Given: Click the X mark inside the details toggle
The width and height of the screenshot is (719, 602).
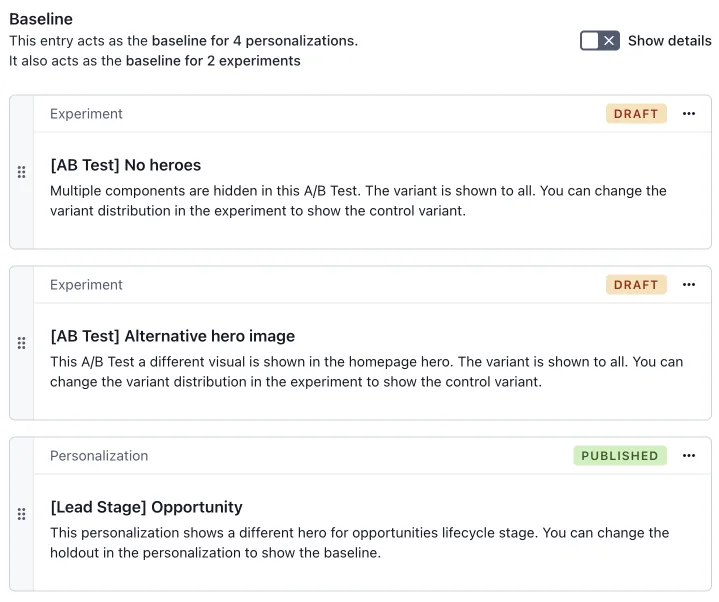Looking at the screenshot, I should pos(608,41).
